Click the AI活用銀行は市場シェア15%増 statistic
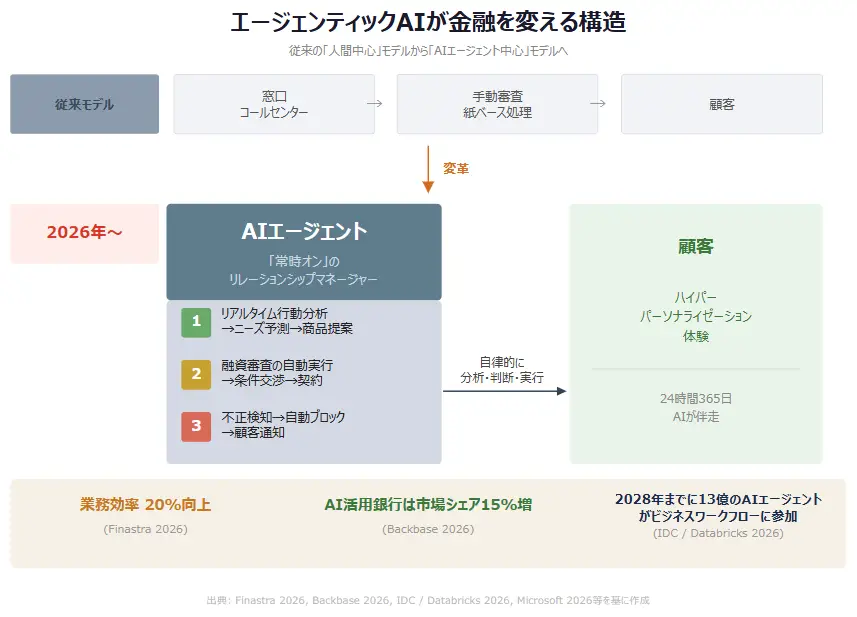The width and height of the screenshot is (857, 617). 428,505
